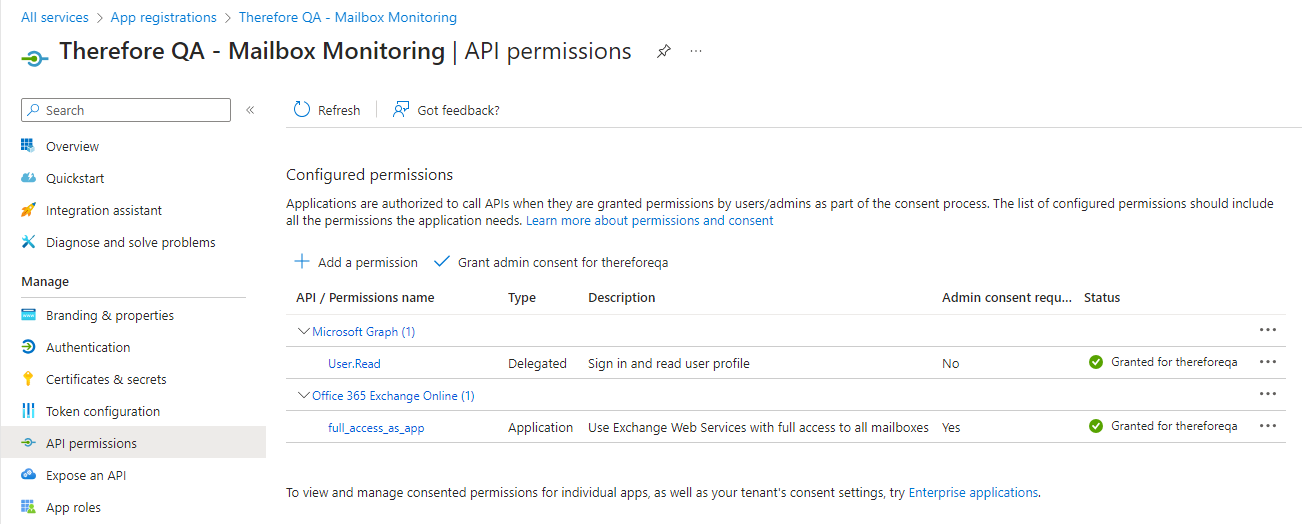The height and width of the screenshot is (524, 1302).
Task: Open ellipsis menu for User.Read row
Action: point(1268,362)
